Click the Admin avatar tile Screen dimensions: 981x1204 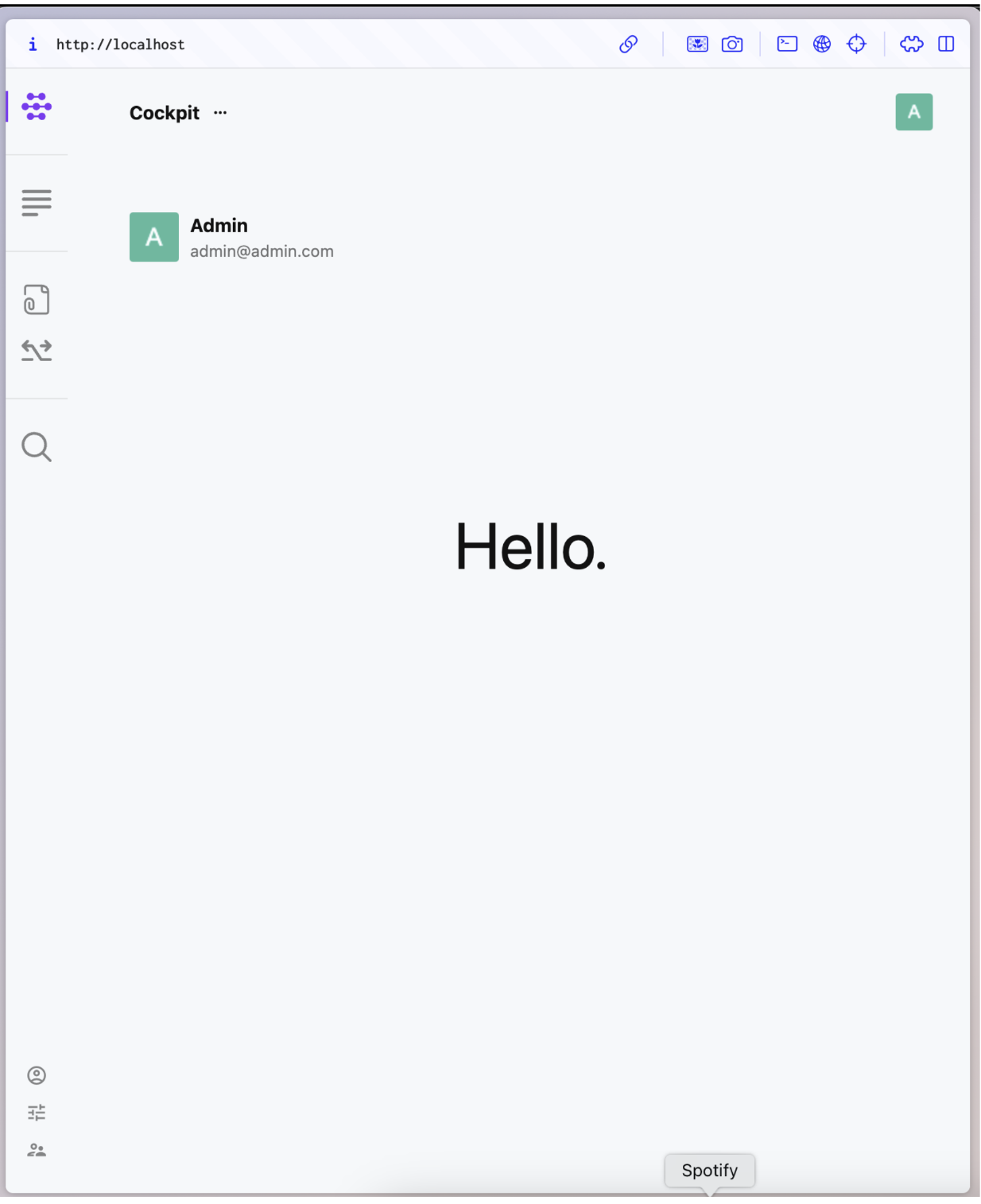coord(154,237)
